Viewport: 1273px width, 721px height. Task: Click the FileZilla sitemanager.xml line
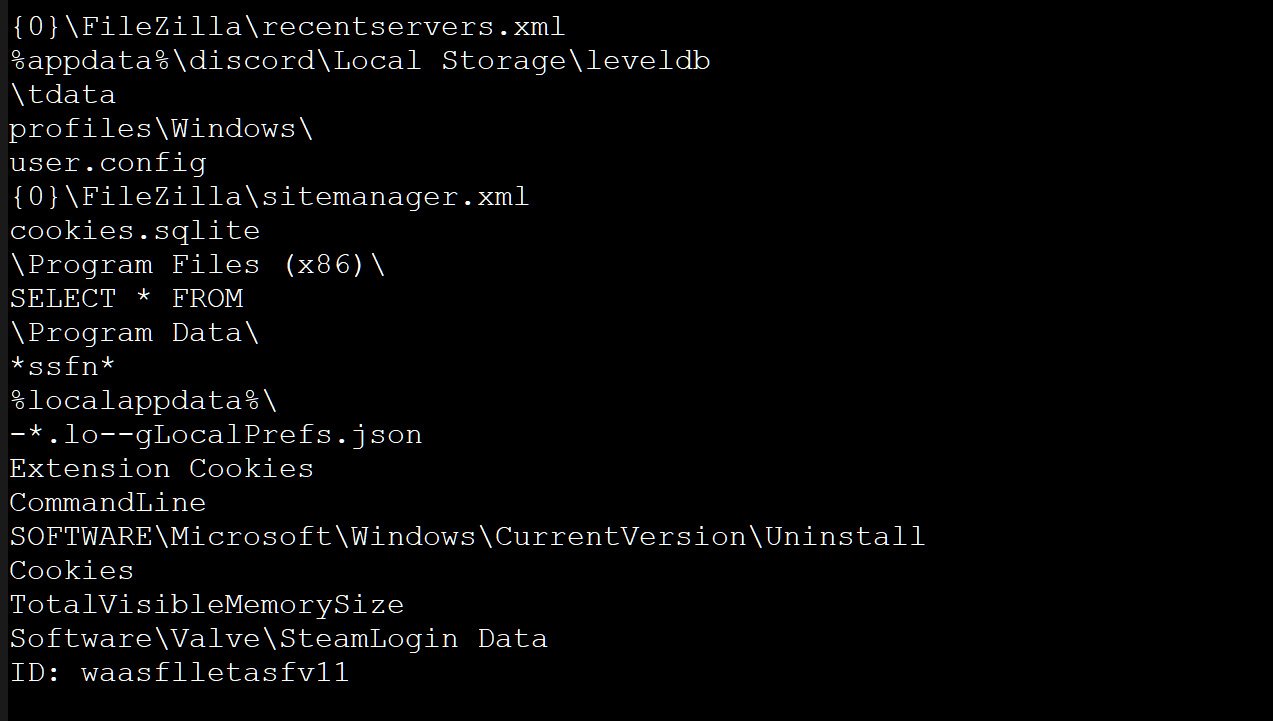point(270,197)
